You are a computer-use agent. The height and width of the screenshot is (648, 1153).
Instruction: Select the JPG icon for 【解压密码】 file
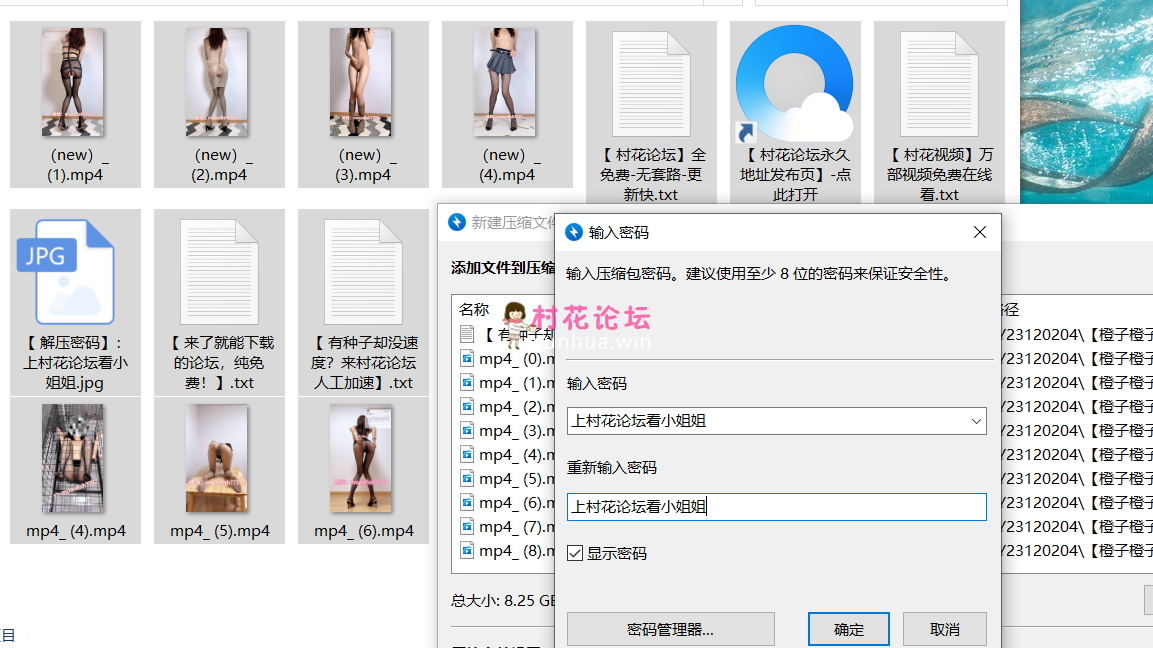[65, 271]
